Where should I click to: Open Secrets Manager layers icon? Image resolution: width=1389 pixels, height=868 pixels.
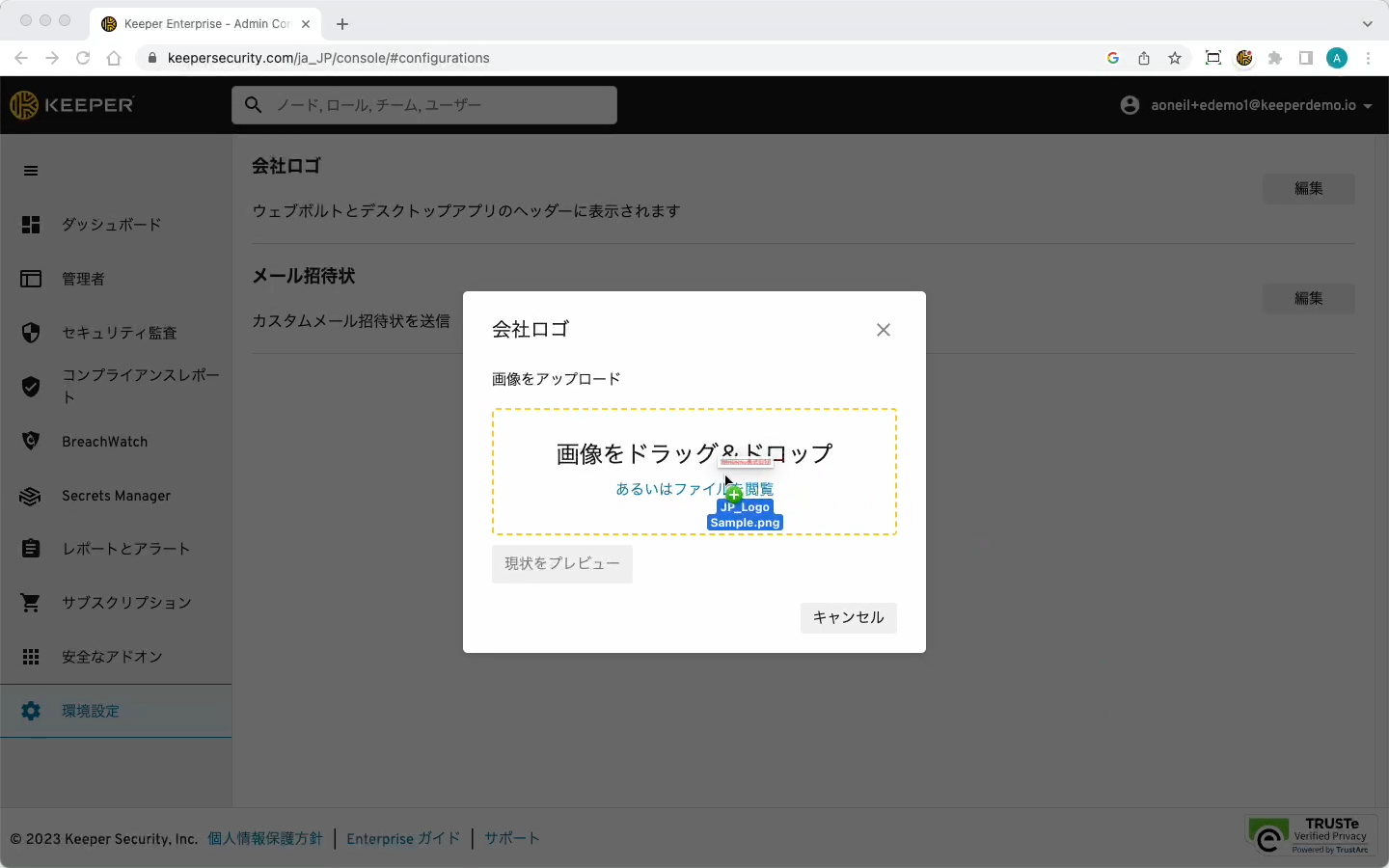coord(31,496)
